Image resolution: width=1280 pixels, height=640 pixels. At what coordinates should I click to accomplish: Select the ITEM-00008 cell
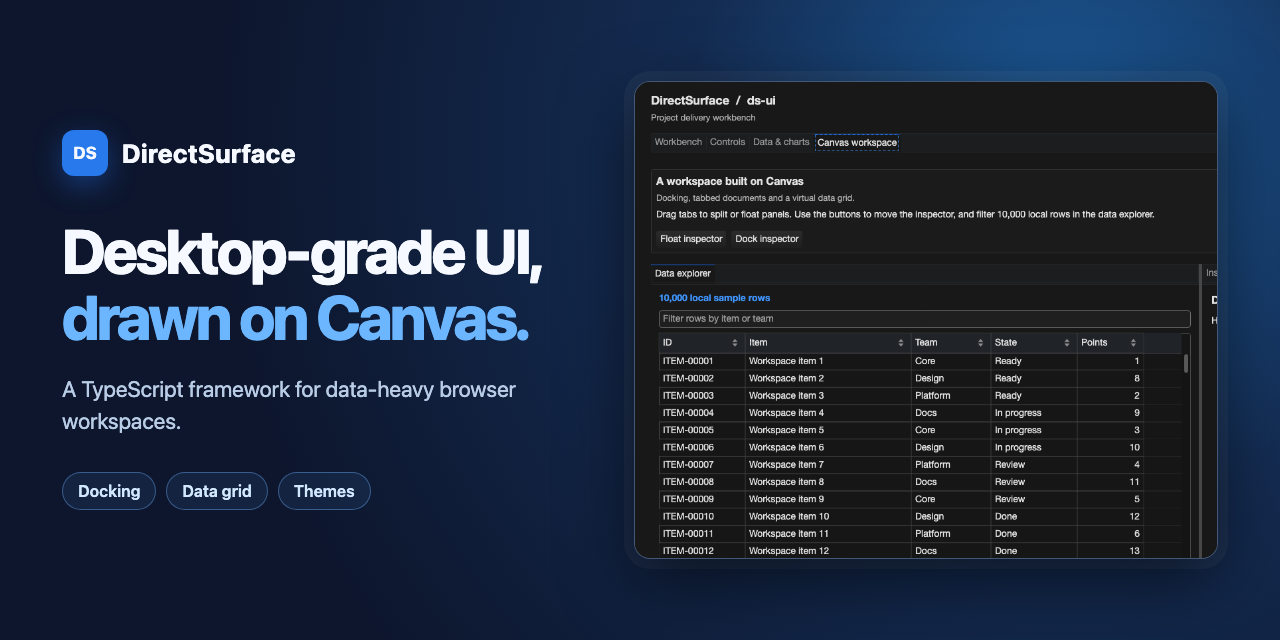(702, 482)
